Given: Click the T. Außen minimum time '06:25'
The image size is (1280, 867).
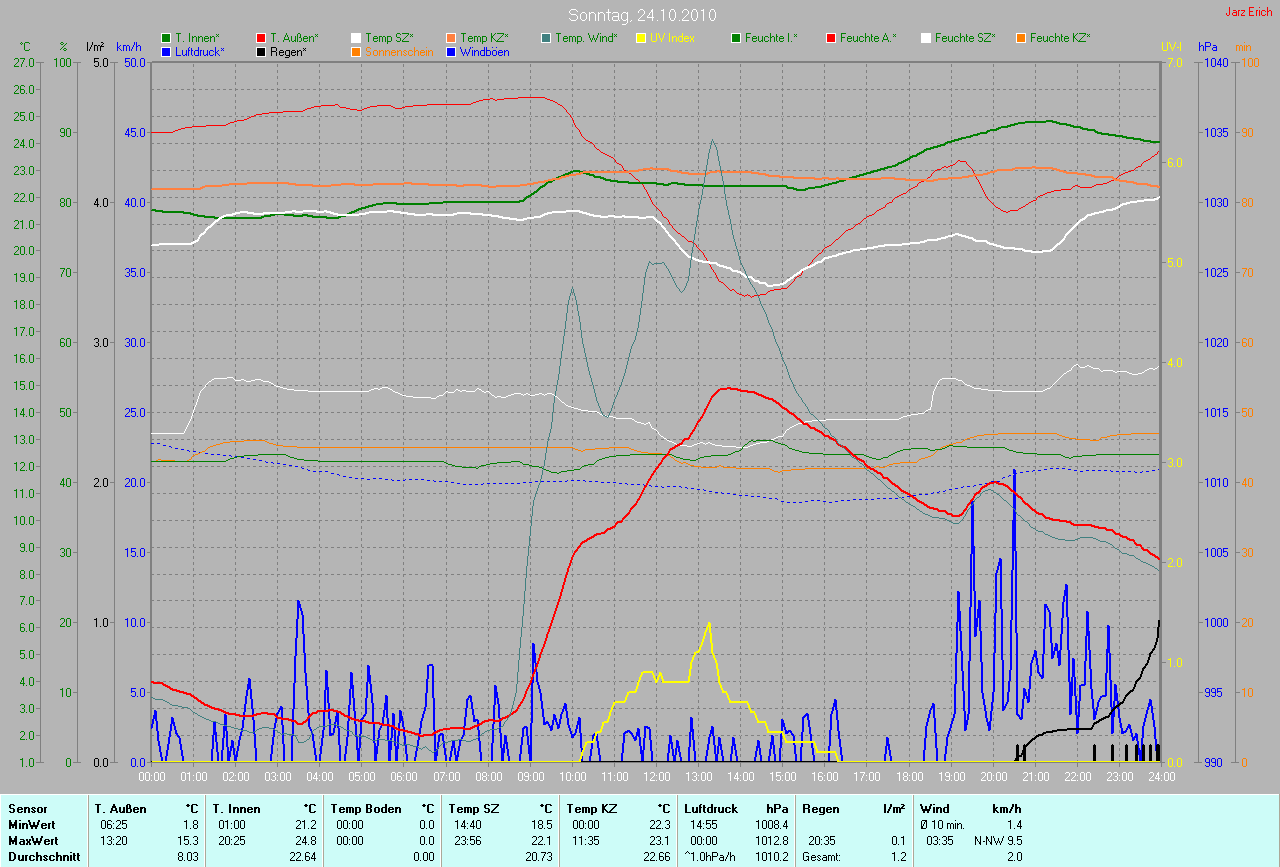Looking at the screenshot, I should [x=113, y=824].
